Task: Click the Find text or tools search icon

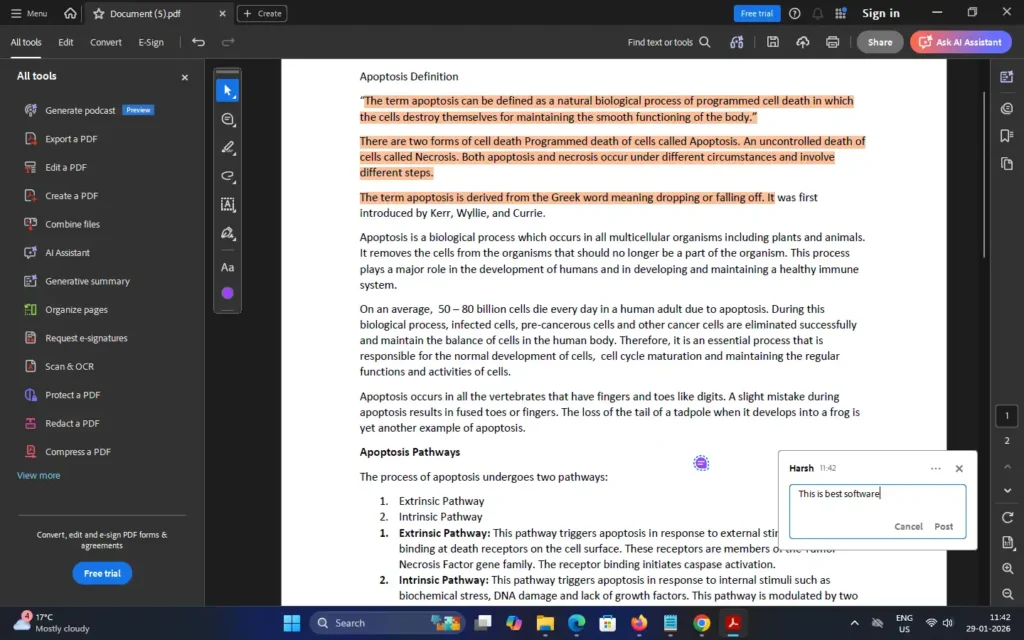Action: (x=705, y=43)
